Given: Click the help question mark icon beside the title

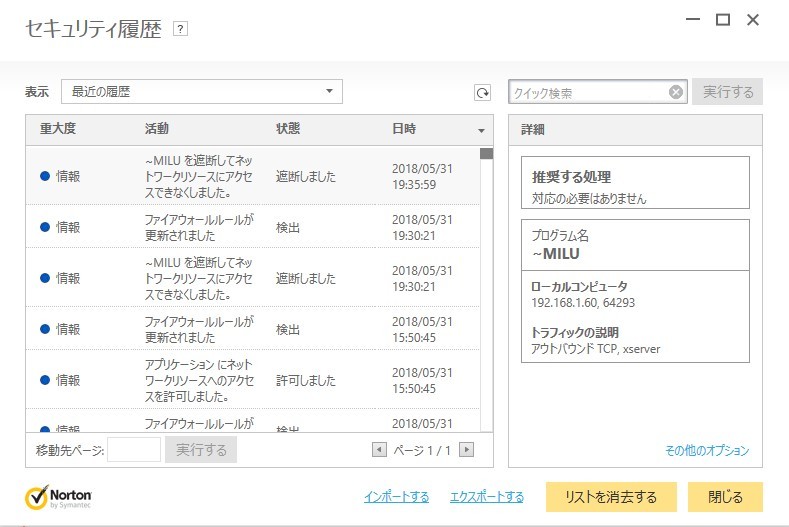Looking at the screenshot, I should click(x=180, y=29).
